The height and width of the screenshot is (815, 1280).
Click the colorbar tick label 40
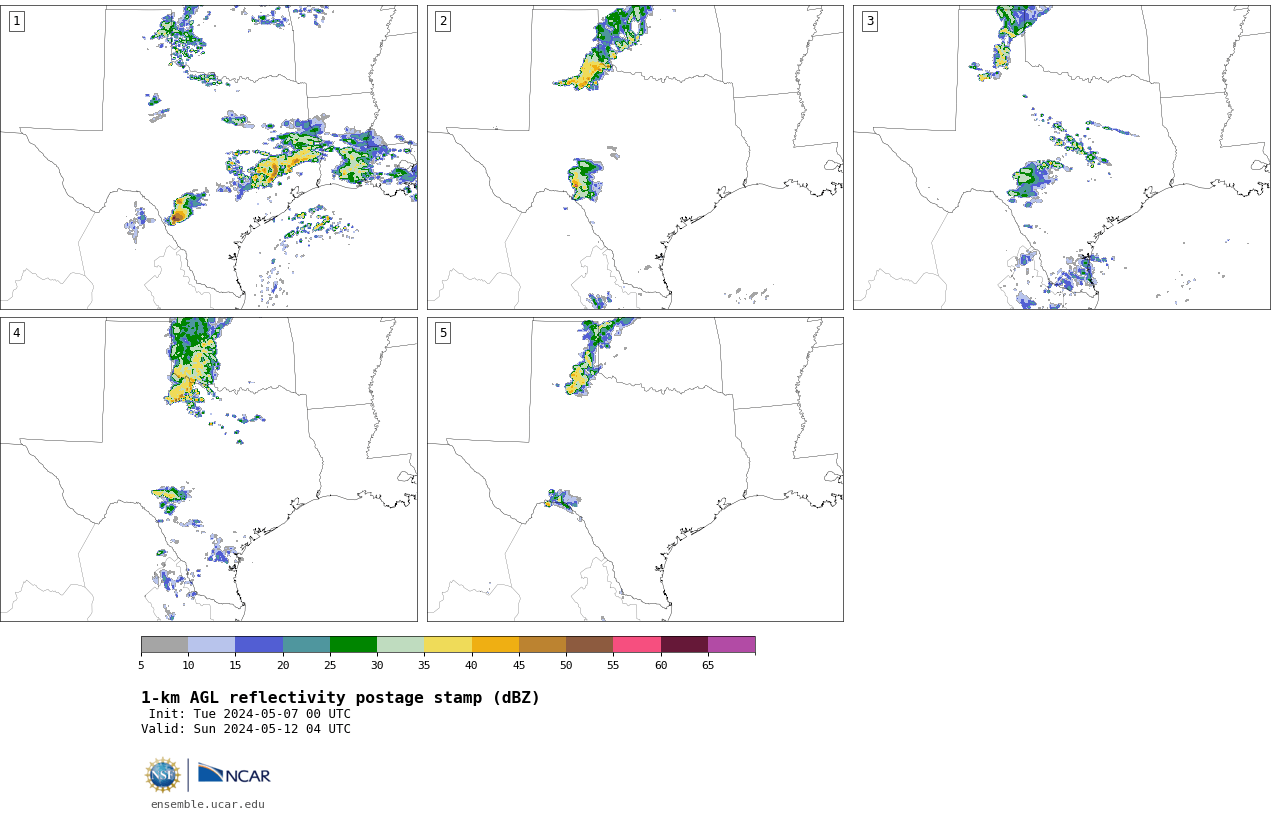click(471, 665)
